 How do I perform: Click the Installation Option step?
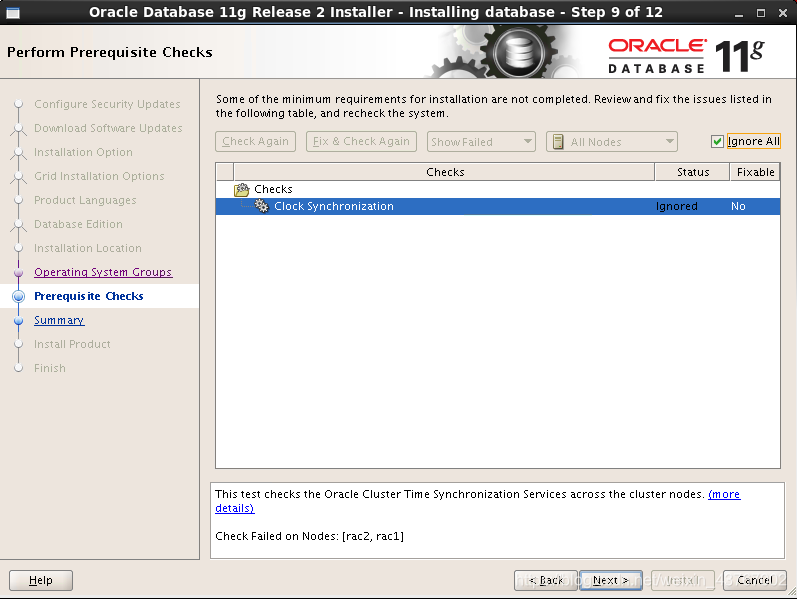point(83,152)
